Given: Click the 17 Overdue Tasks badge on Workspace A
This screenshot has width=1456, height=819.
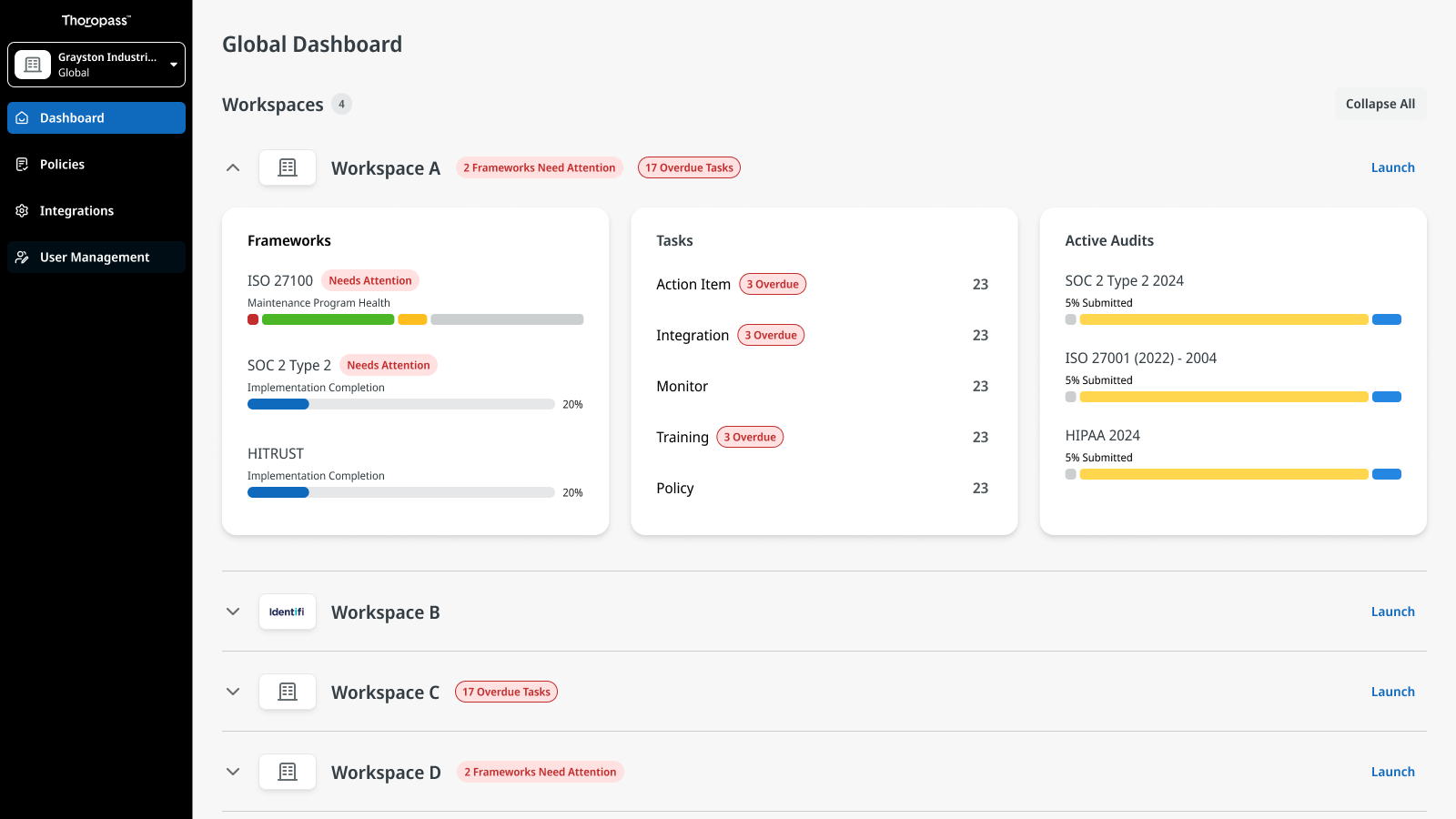Looking at the screenshot, I should click(x=689, y=167).
